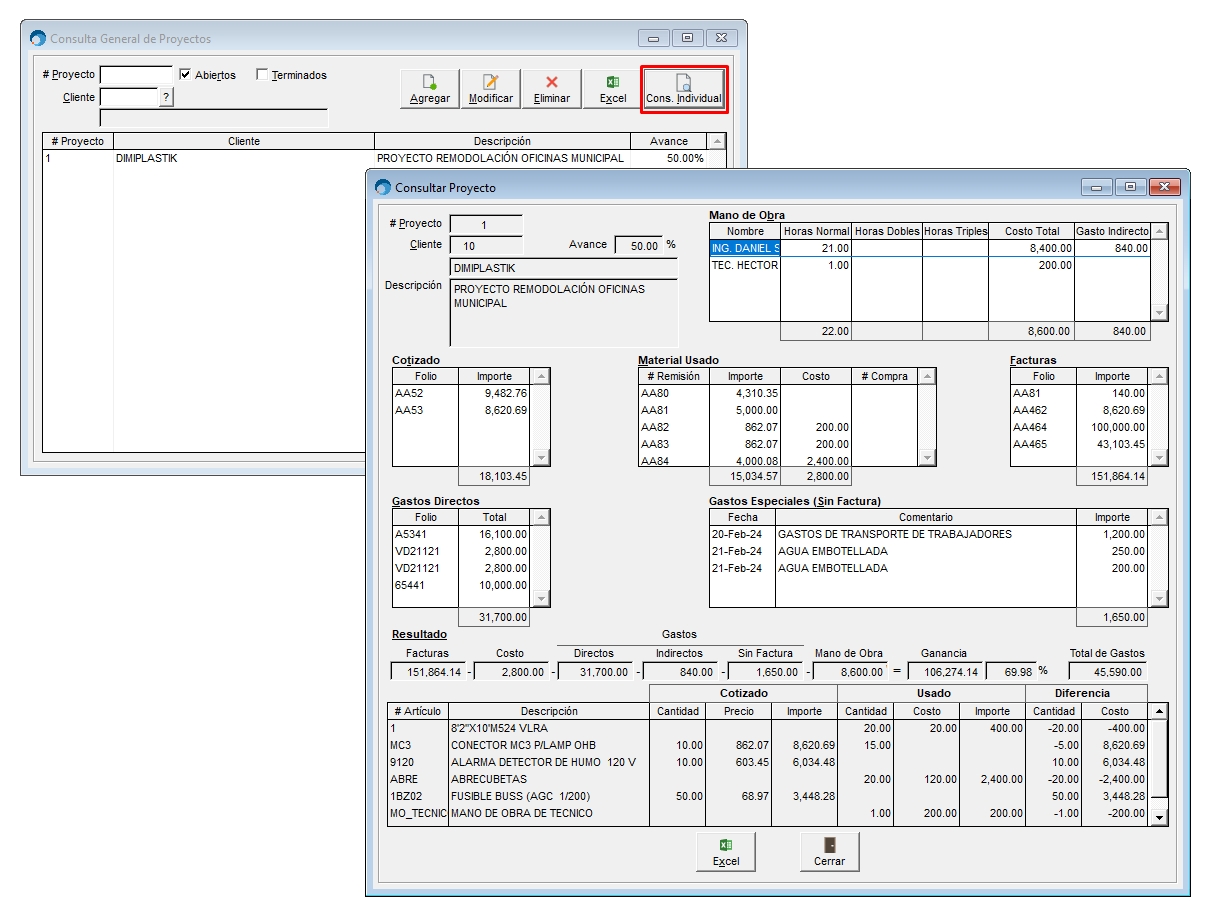The height and width of the screenshot is (902, 1211).
Task: Open Cons. Individual project view
Action: click(x=683, y=89)
